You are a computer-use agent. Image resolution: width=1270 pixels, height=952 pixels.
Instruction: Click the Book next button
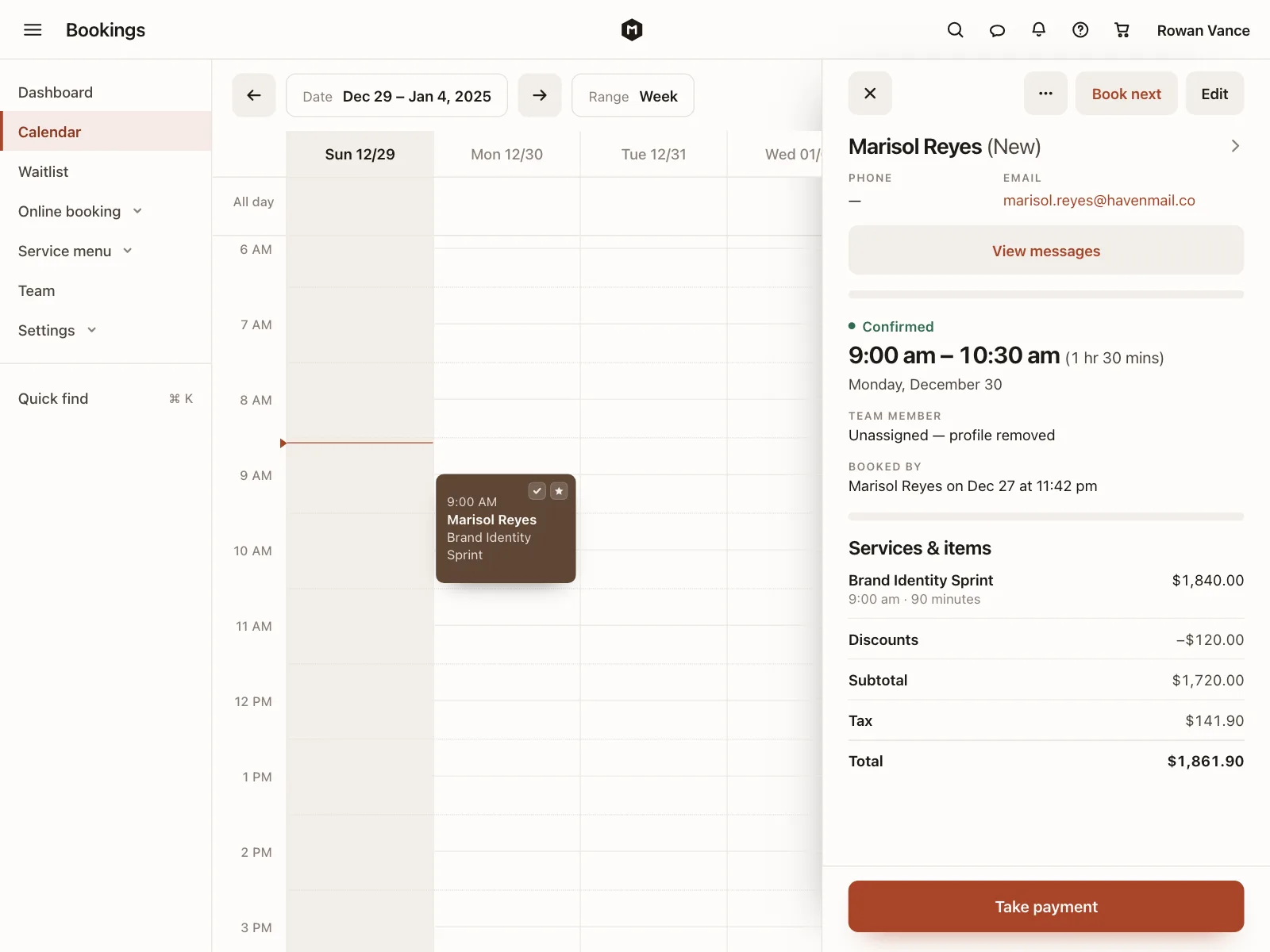click(1126, 94)
